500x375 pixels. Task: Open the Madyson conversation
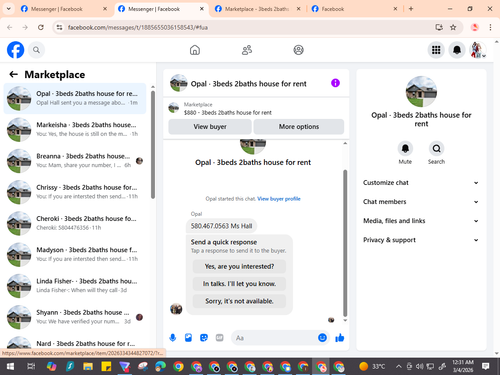[x=75, y=254]
